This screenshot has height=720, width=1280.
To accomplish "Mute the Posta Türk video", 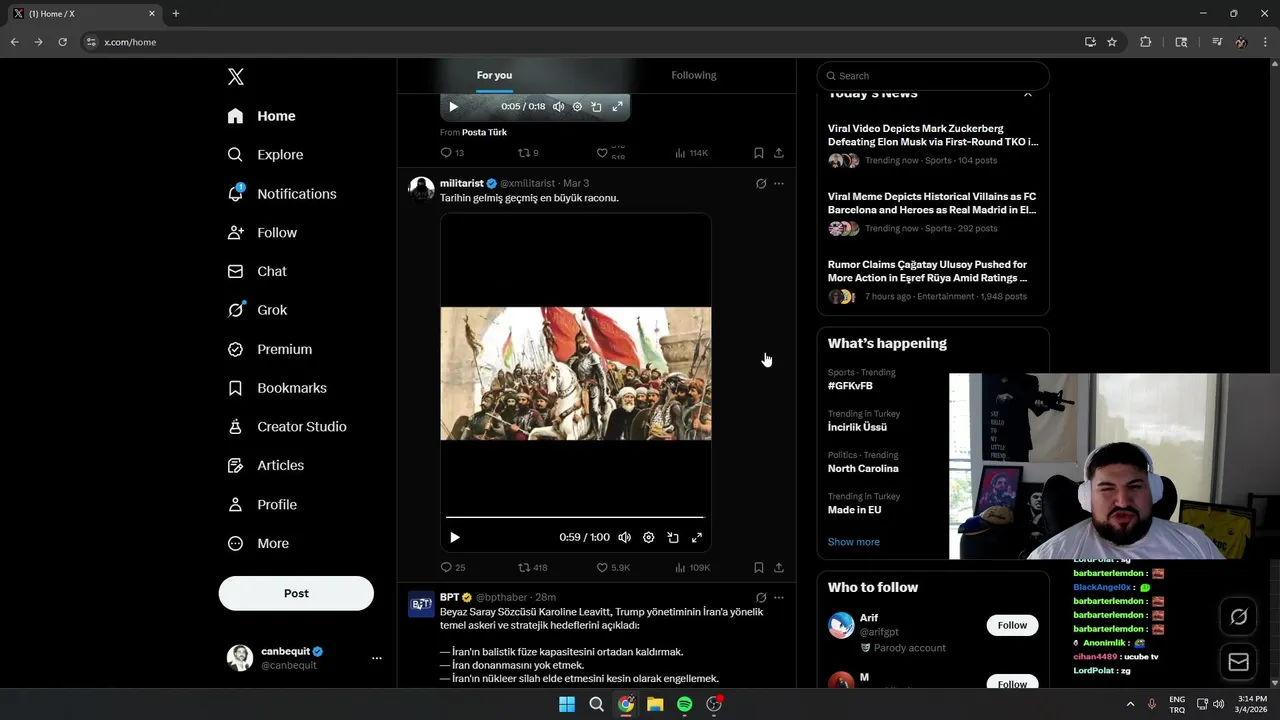I will click(x=558, y=107).
